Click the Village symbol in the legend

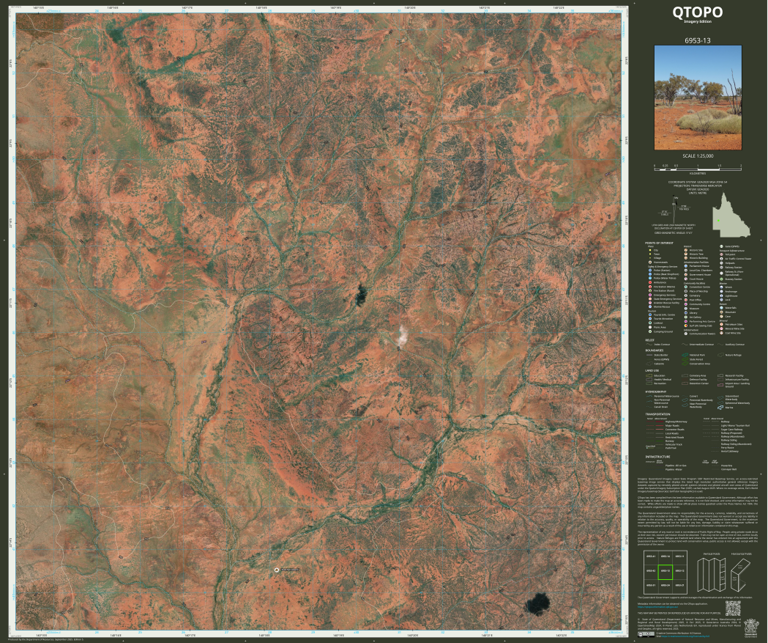coord(650,258)
